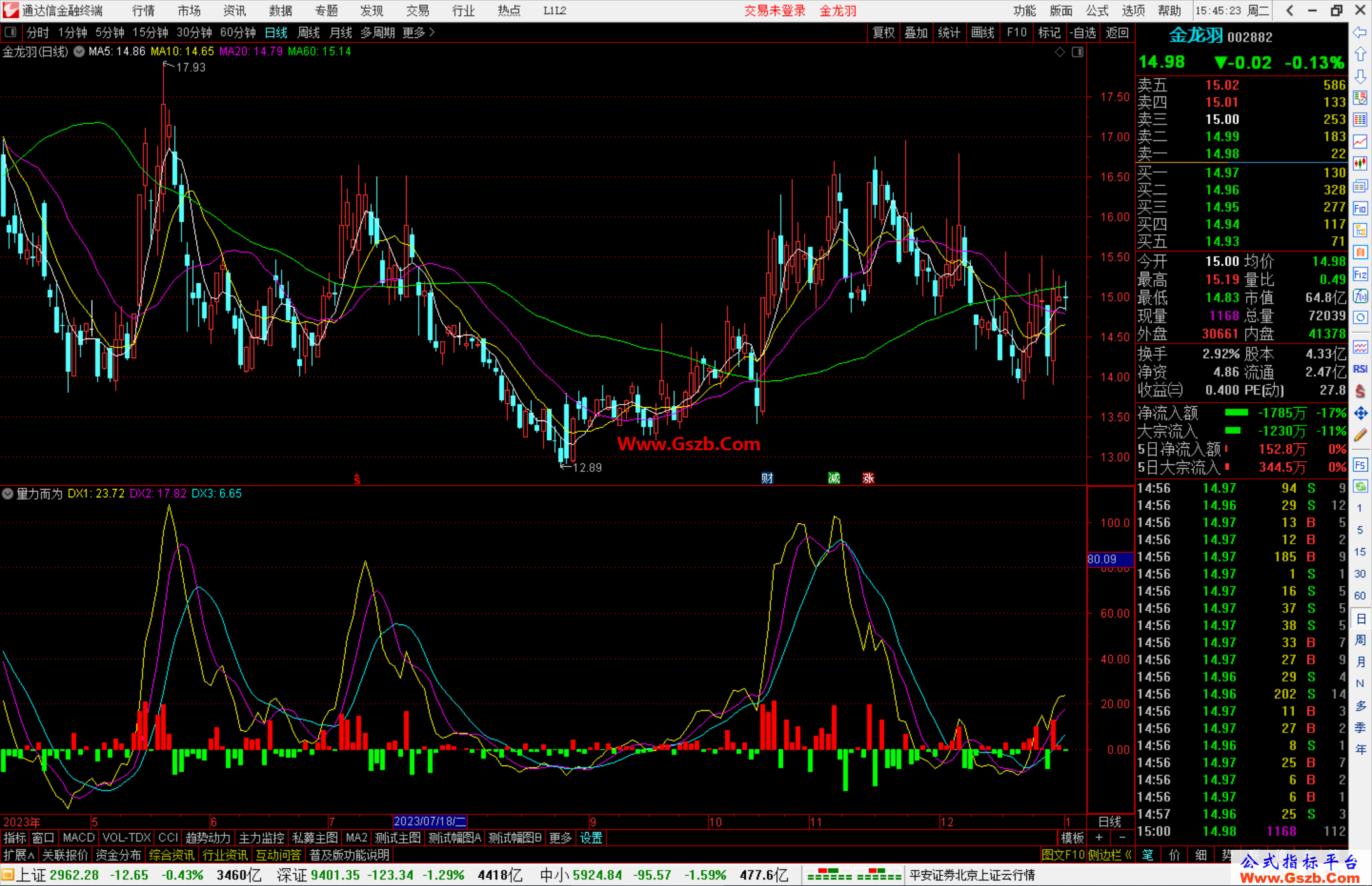1372x886 pixels.
Task: Click the circle sidebar icon
Action: [x=1360, y=318]
